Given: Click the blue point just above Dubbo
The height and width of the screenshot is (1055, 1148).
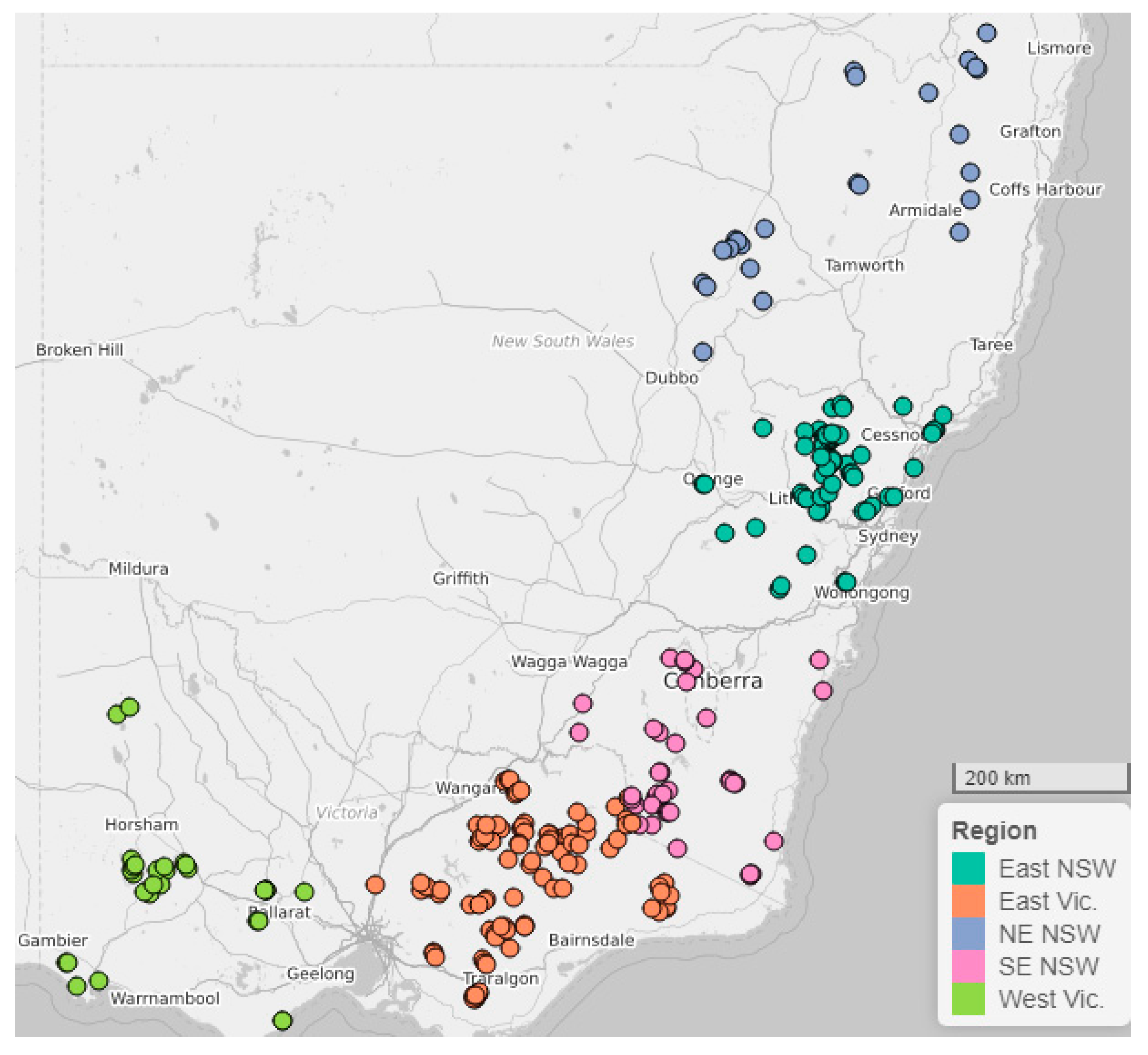Looking at the screenshot, I should point(703,352).
